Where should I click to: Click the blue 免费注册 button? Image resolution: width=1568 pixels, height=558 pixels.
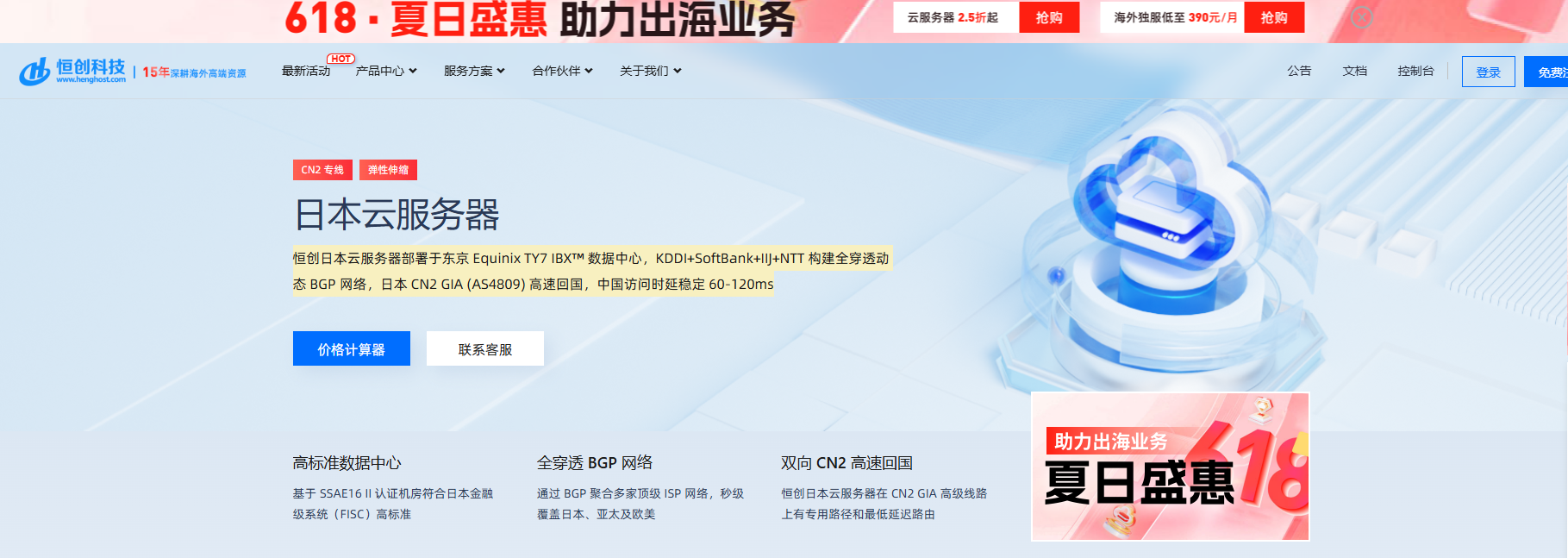[1546, 72]
